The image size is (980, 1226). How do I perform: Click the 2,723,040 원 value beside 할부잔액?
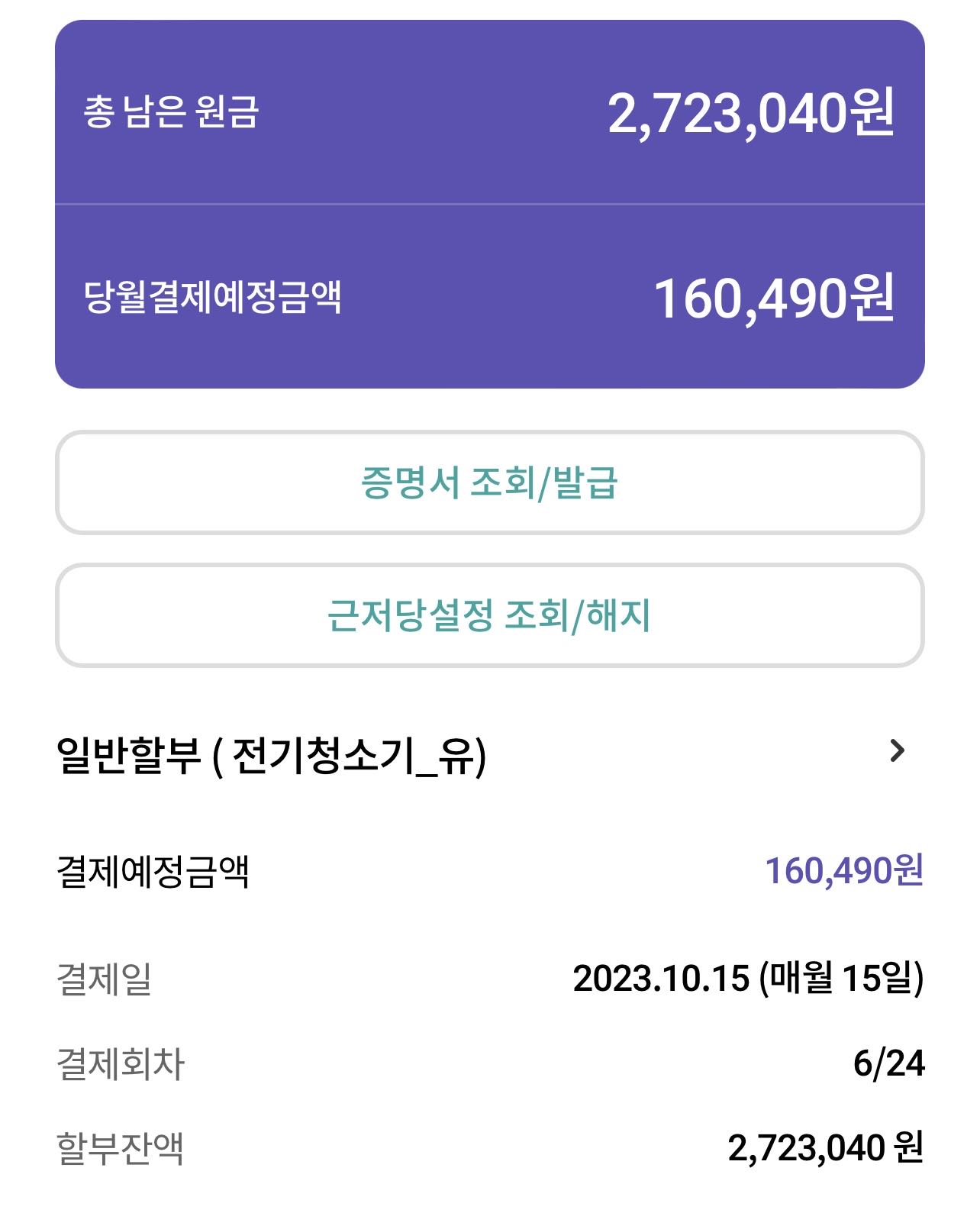pyautogui.click(x=824, y=1148)
